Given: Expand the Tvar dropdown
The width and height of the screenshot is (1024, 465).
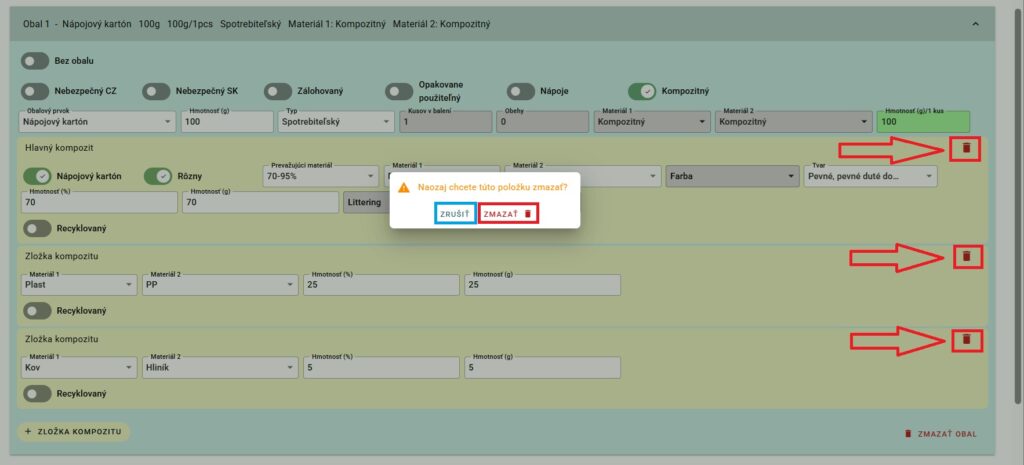Looking at the screenshot, I should [x=870, y=176].
